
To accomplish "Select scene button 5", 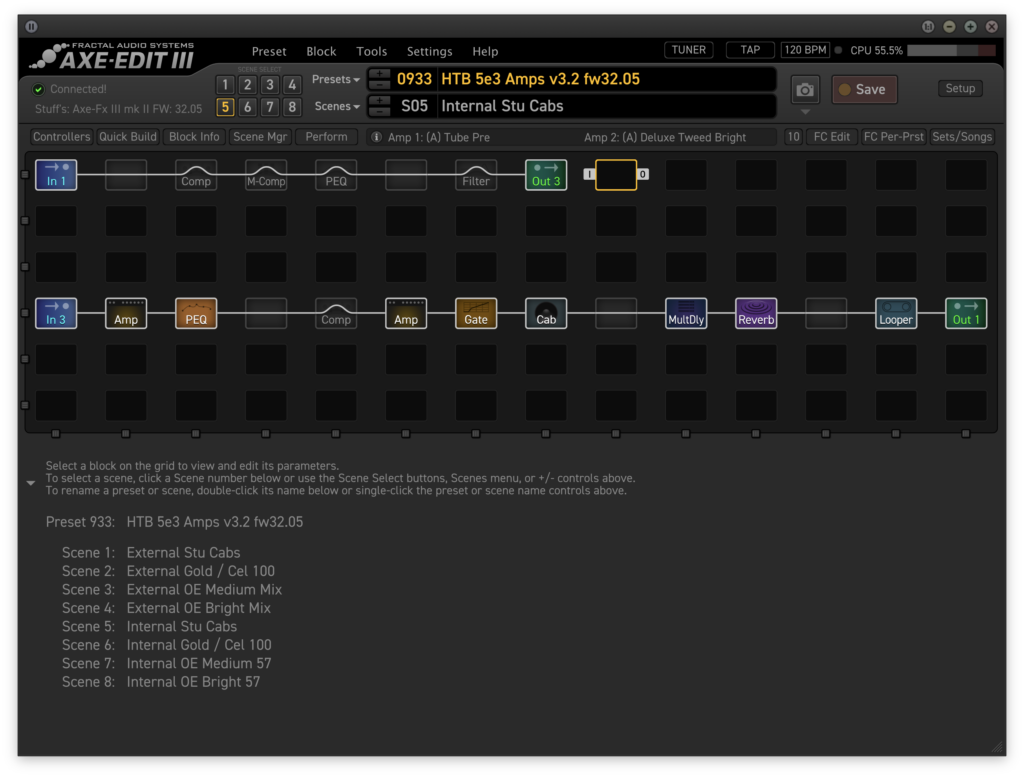I will point(225,107).
